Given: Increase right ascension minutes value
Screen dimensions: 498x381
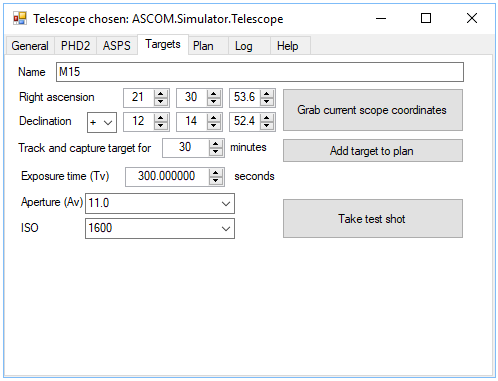Looking at the screenshot, I should (x=214, y=94).
